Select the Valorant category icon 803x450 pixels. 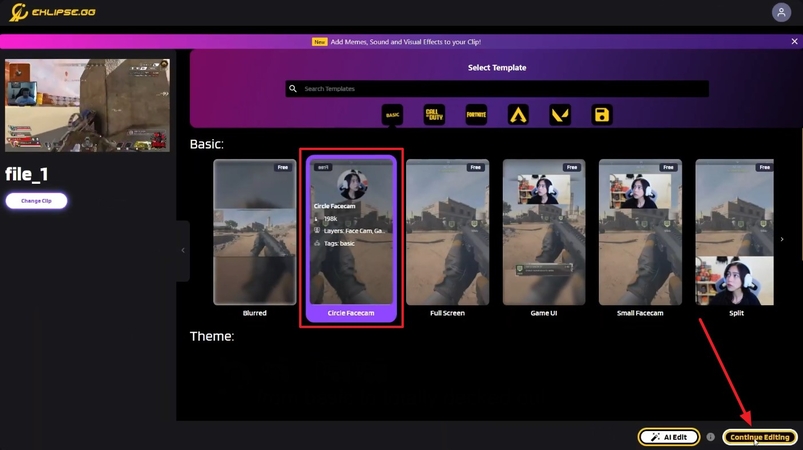[560, 115]
